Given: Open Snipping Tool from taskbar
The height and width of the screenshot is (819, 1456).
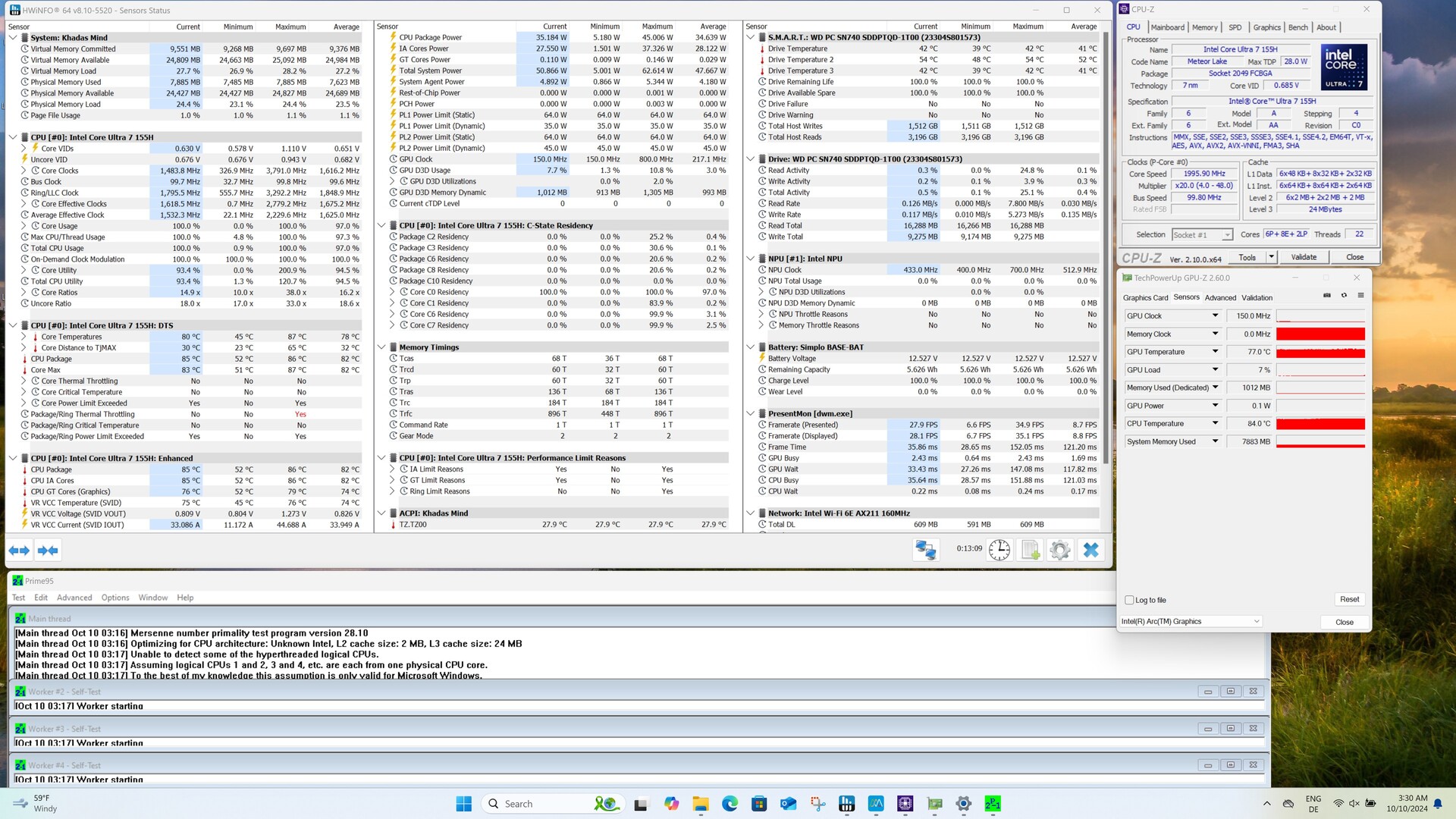Looking at the screenshot, I should (x=817, y=804).
